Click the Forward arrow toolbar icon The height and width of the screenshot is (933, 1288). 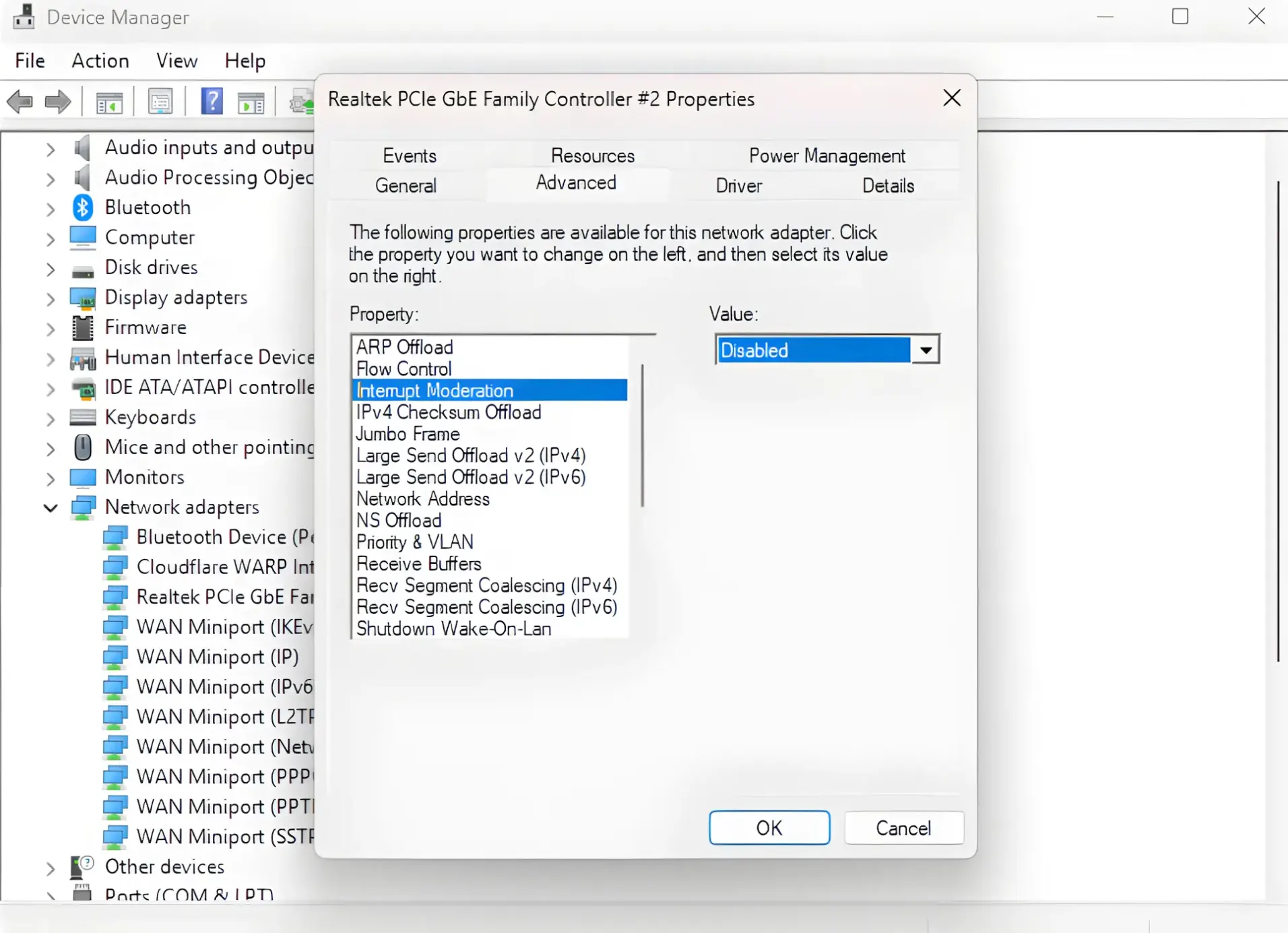57,102
